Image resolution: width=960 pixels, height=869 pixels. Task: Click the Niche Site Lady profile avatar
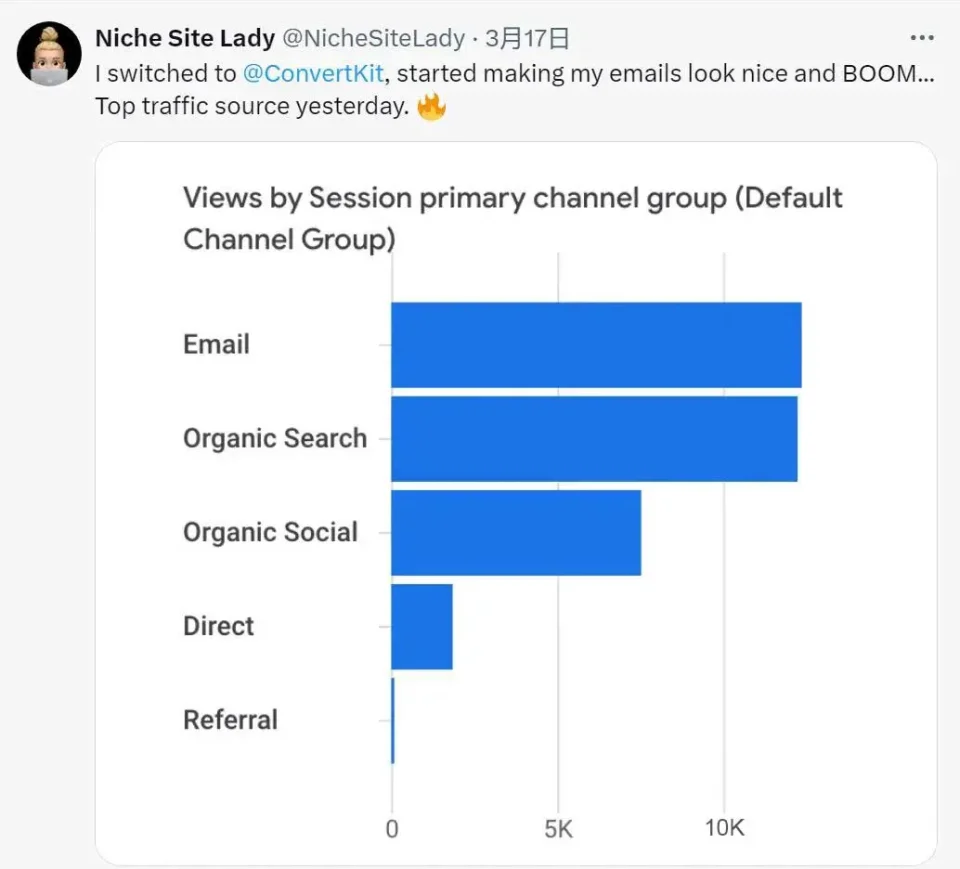[49, 54]
